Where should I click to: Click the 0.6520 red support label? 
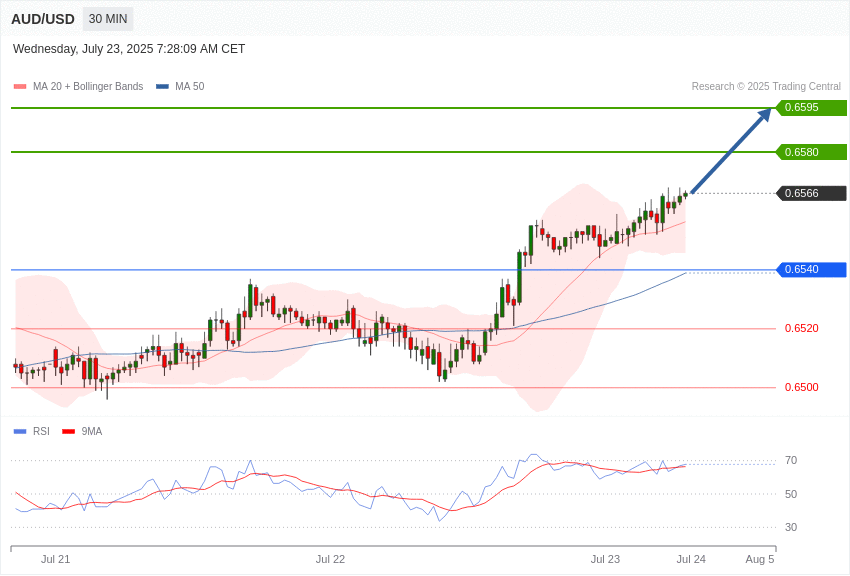802,328
